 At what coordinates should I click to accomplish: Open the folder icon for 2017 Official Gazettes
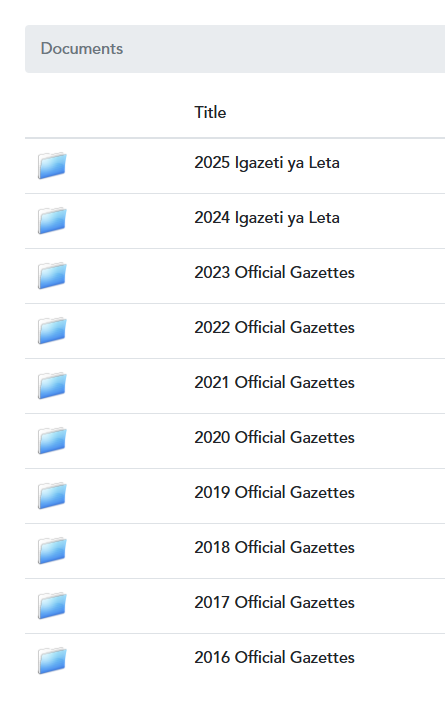click(x=52, y=606)
